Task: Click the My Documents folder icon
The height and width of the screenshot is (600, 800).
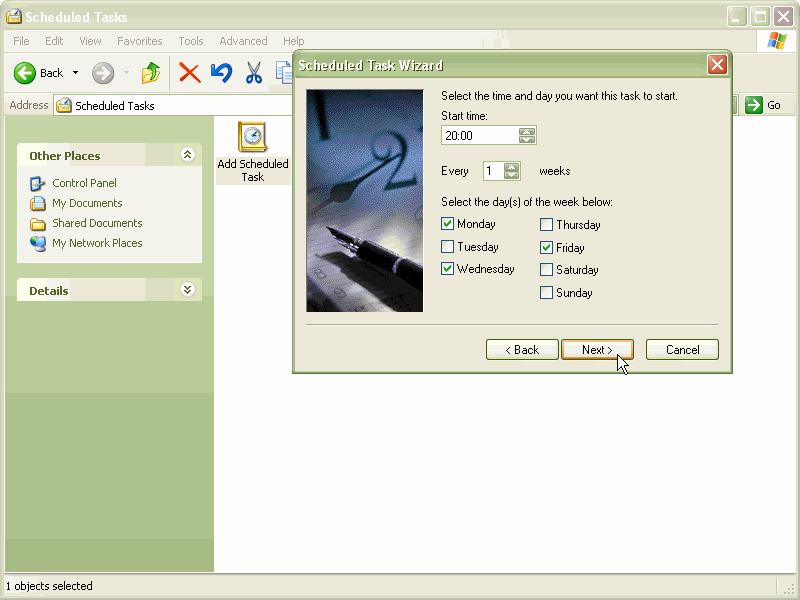Action: point(37,203)
